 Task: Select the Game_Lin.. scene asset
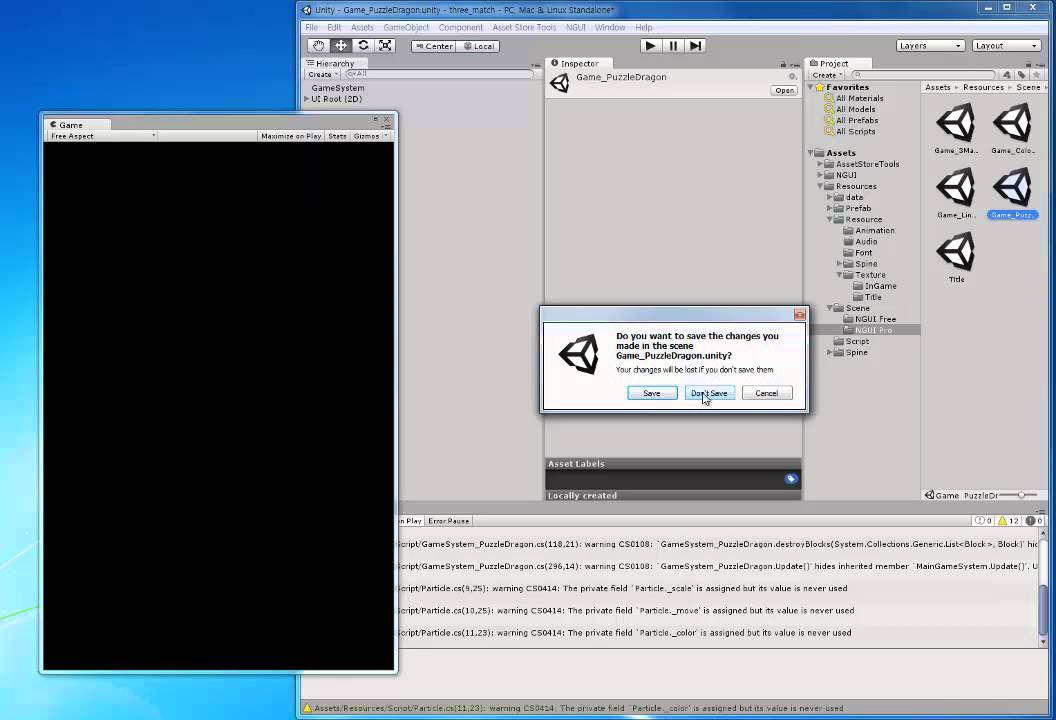point(956,193)
